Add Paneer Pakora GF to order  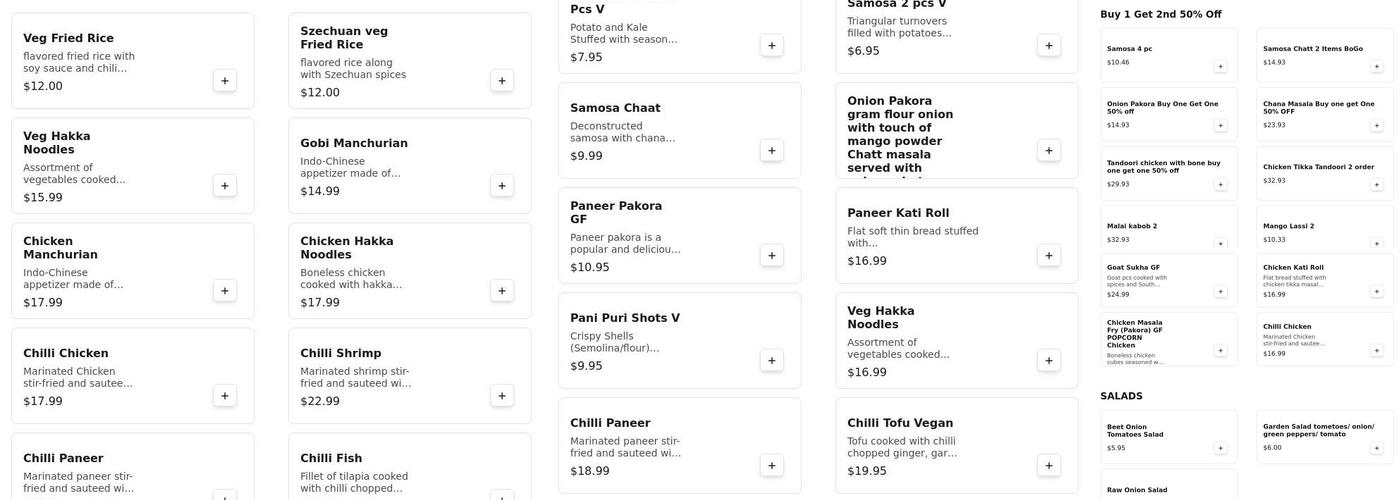click(771, 256)
